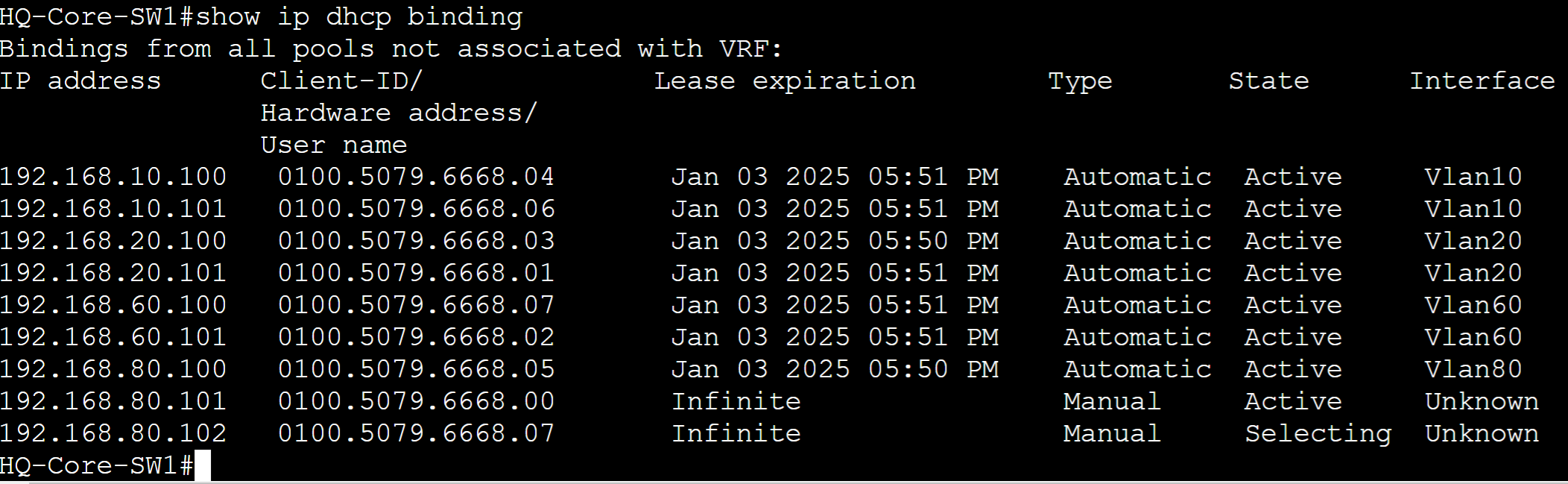The height and width of the screenshot is (484, 1568).
Task: Click the IP address 192.168.20.100
Action: coord(113,241)
